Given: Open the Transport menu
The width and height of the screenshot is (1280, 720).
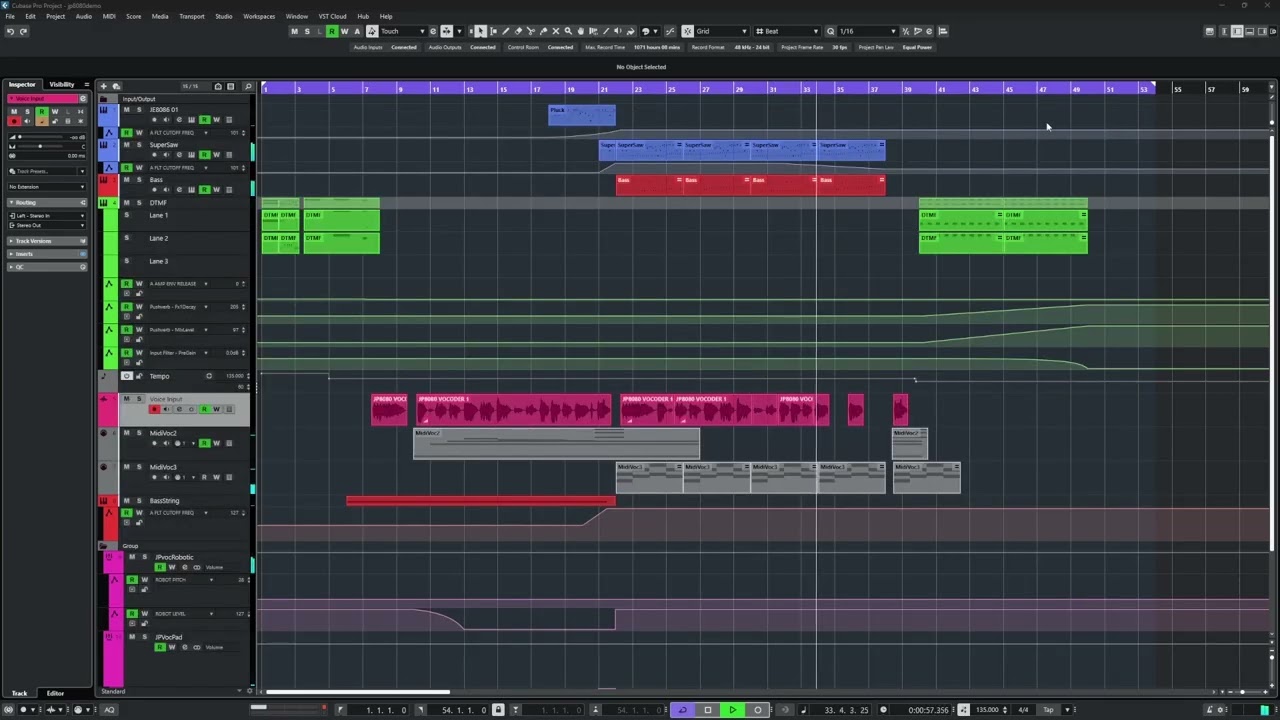Looking at the screenshot, I should (192, 16).
